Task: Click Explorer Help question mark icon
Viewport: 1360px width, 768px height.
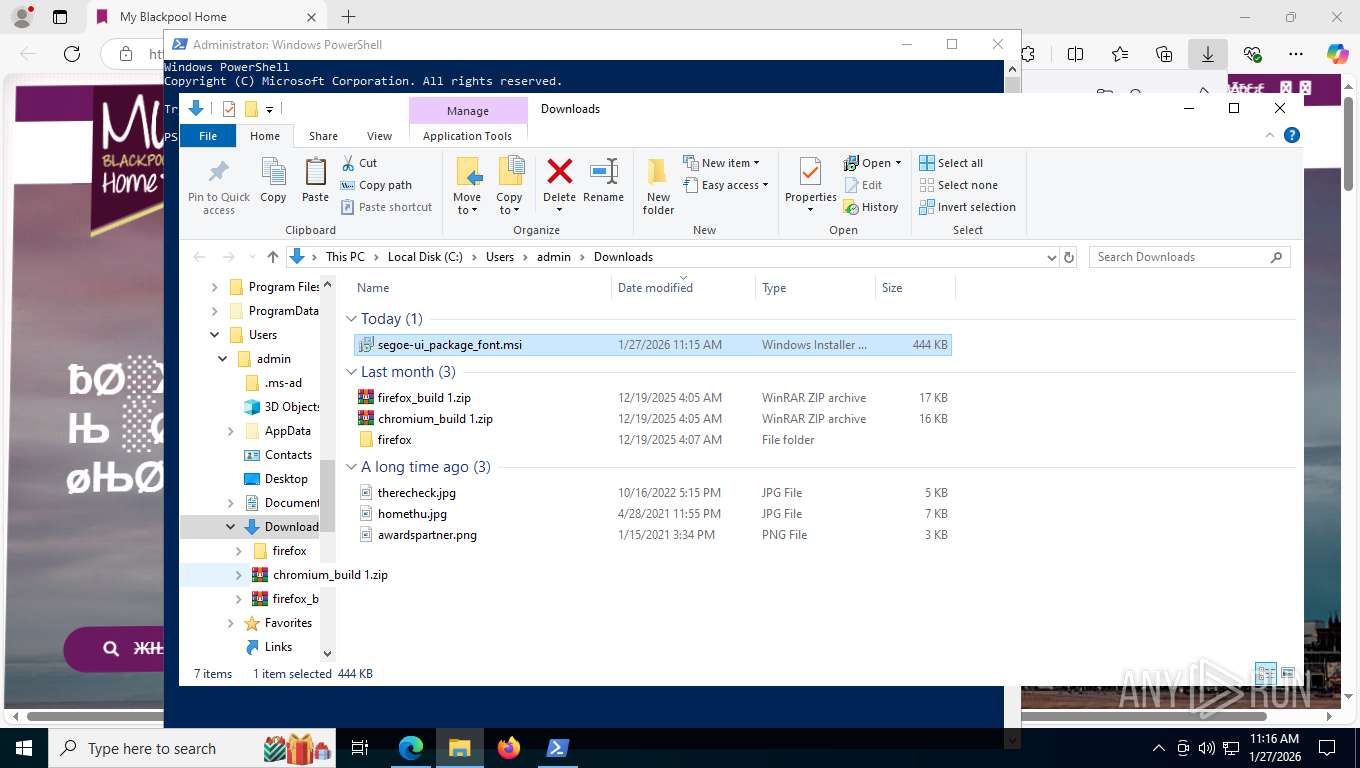Action: [x=1292, y=135]
